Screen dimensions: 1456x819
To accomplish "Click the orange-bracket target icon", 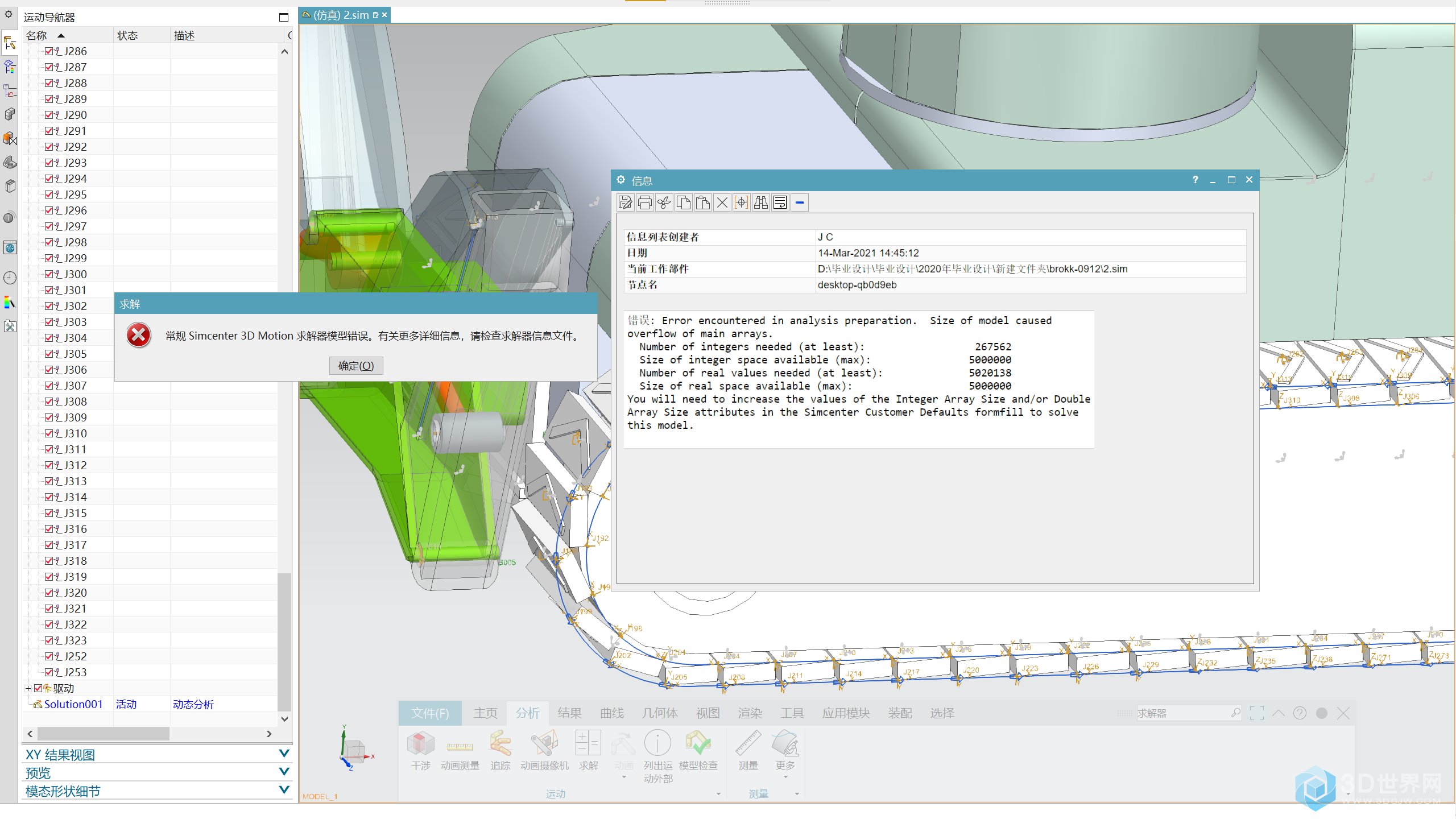I will 741,202.
